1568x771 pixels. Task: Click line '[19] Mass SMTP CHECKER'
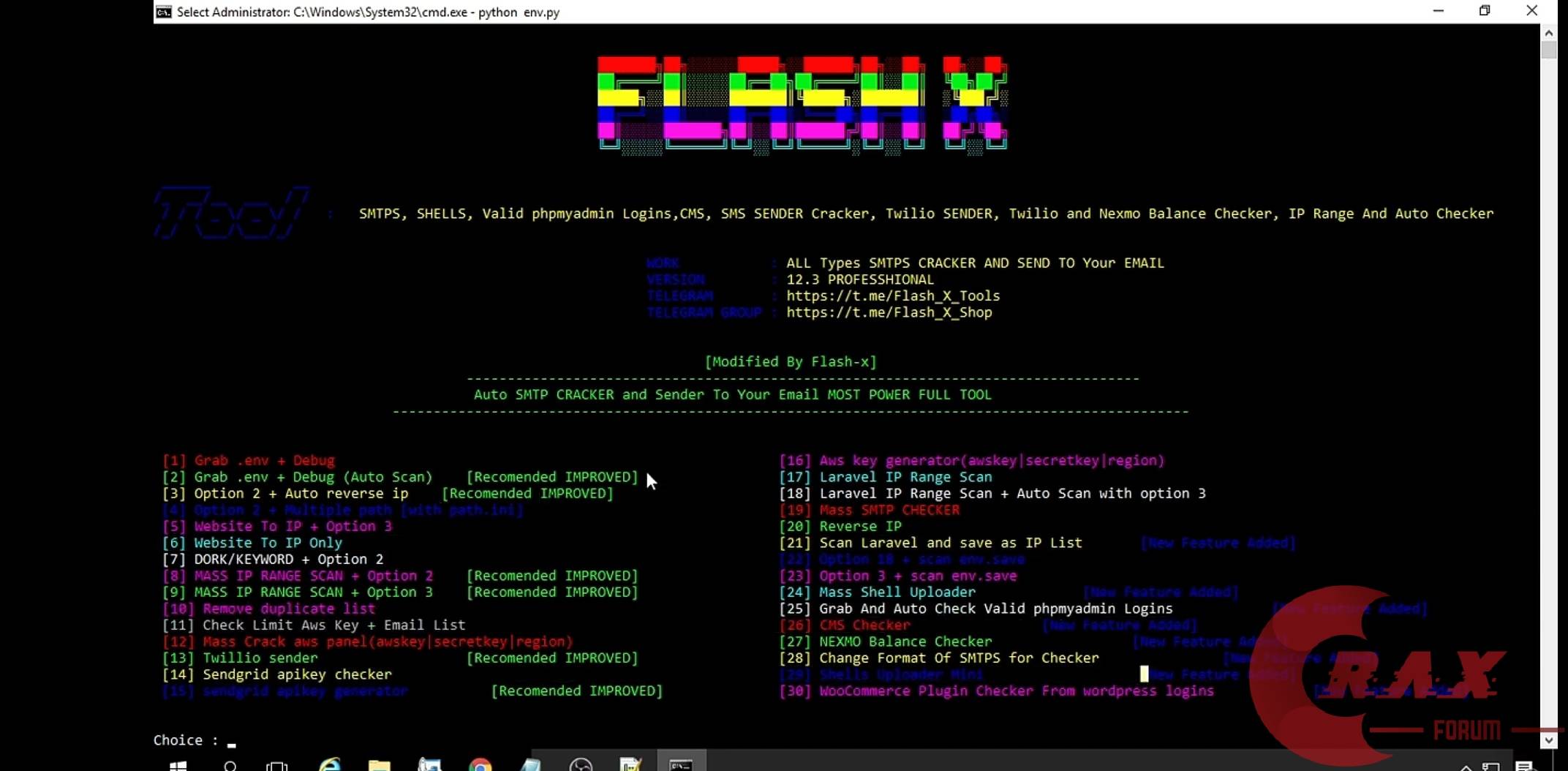pyautogui.click(x=870, y=510)
